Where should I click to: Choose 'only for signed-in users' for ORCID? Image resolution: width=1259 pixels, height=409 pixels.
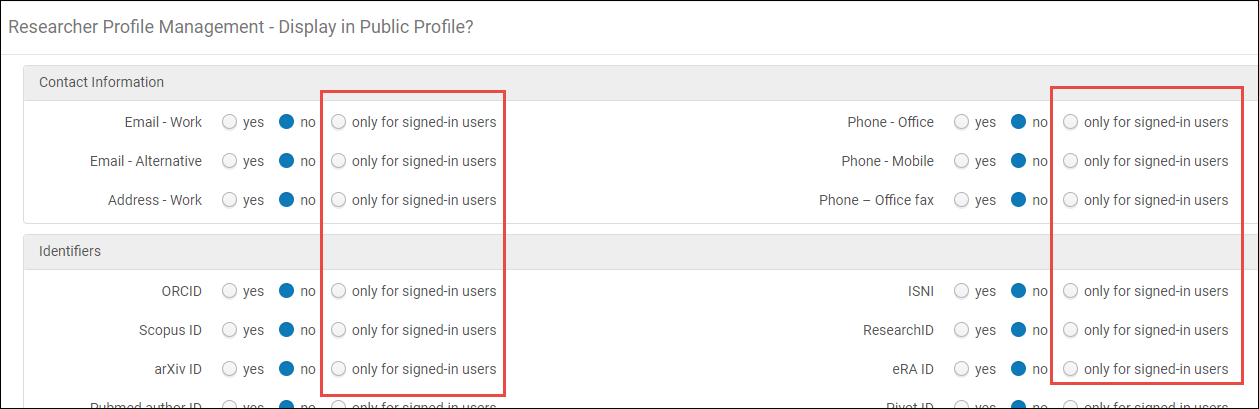339,291
